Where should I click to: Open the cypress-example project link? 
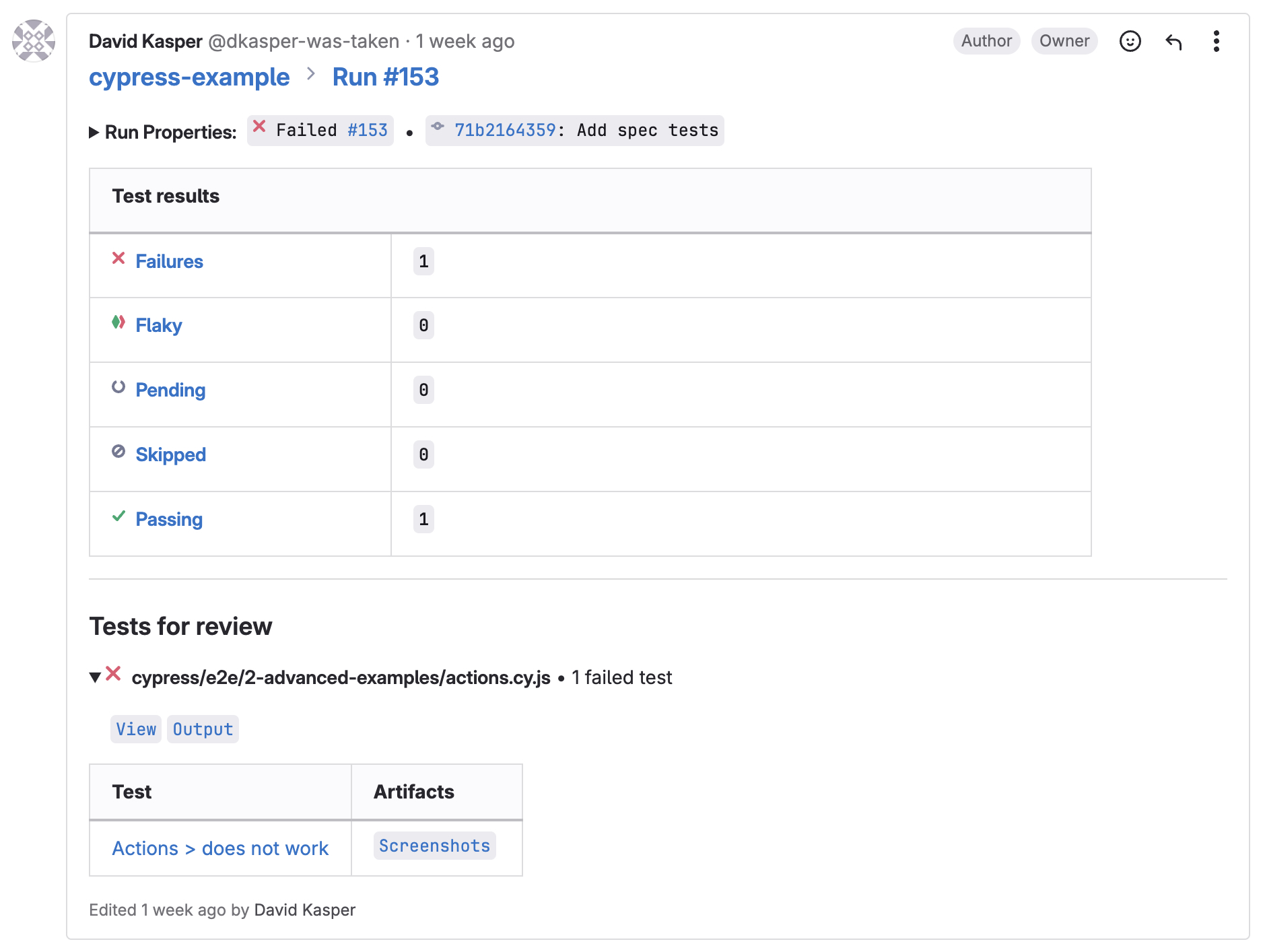(x=189, y=77)
